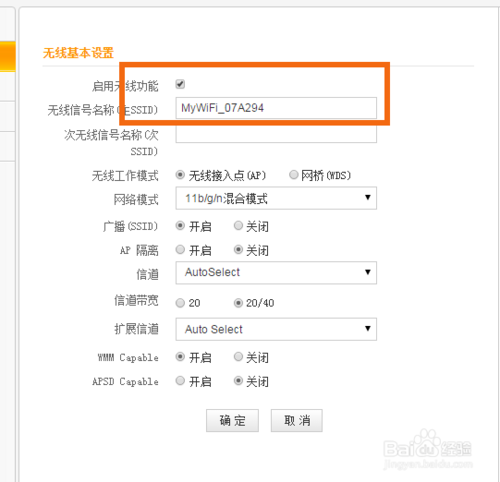Click the 确定 button
Viewport: 500px width, 482px height.
coord(232,420)
